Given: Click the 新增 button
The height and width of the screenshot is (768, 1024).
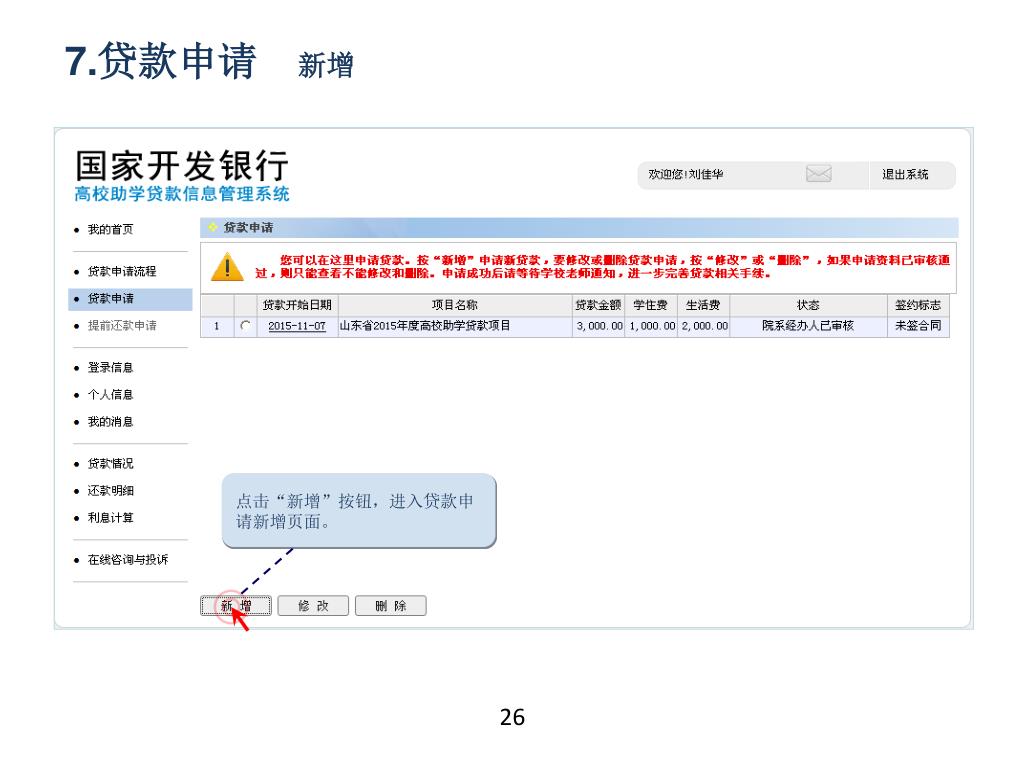Looking at the screenshot, I should coord(236,606).
